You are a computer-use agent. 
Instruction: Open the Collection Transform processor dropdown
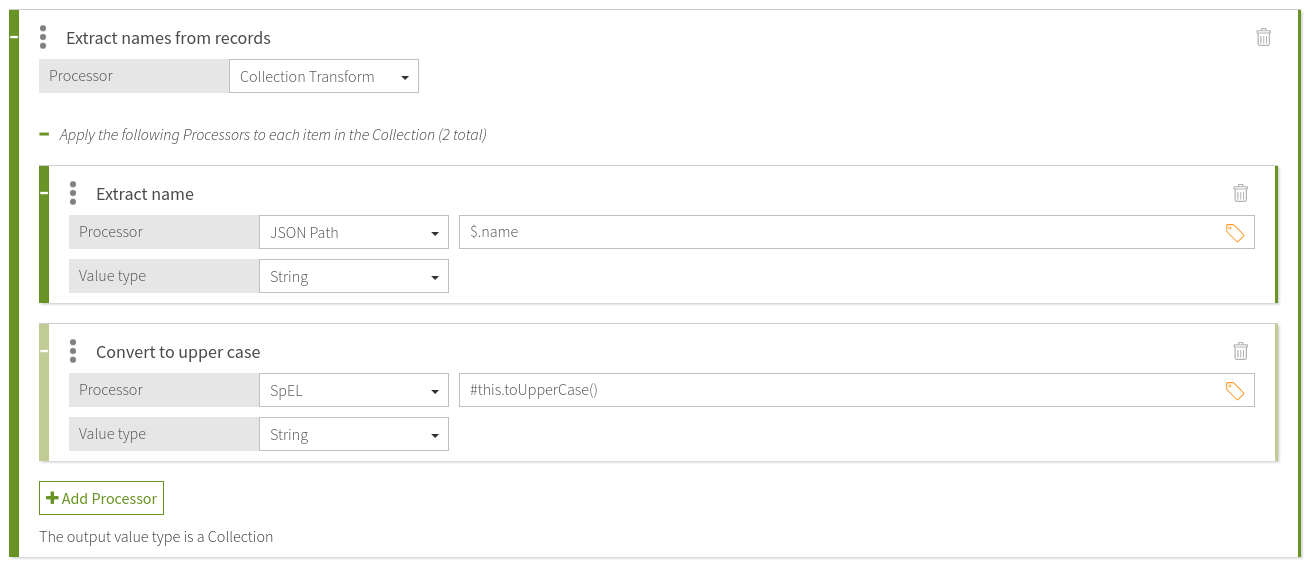coord(323,77)
